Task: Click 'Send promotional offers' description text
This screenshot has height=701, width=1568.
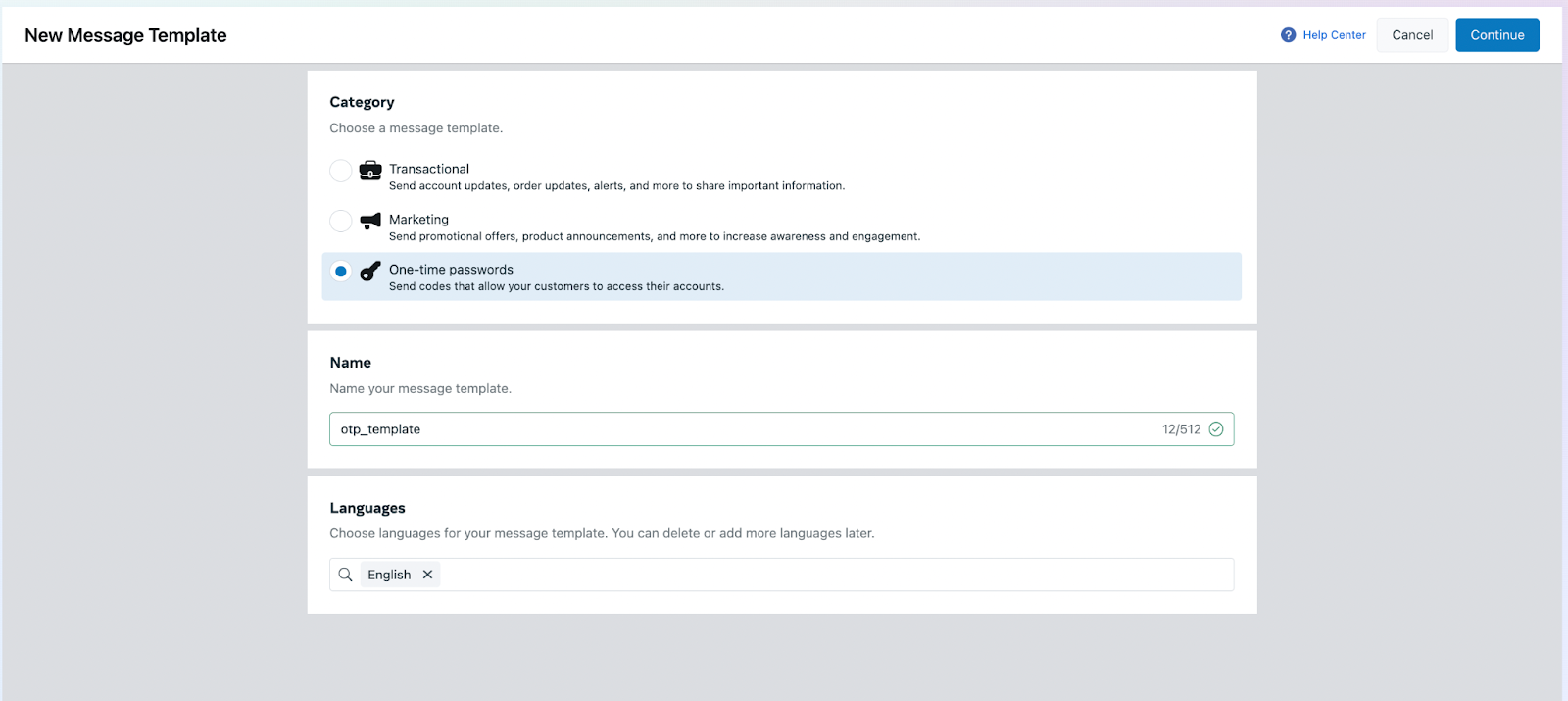Action: click(655, 236)
